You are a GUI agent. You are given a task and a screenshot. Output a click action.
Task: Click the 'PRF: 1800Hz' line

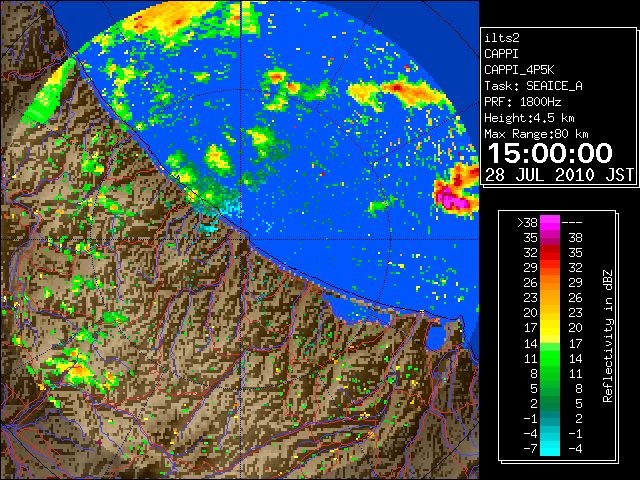click(523, 102)
